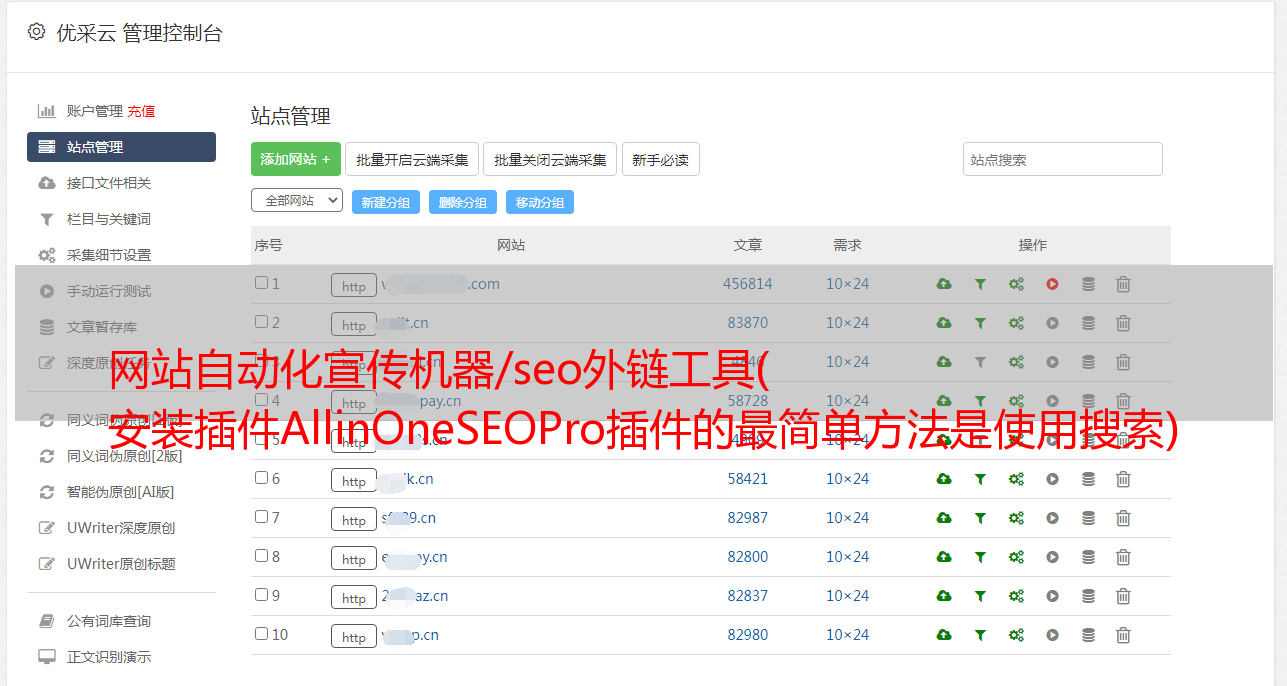
Task: Click the http protocol box in row 1
Action: pyautogui.click(x=354, y=286)
